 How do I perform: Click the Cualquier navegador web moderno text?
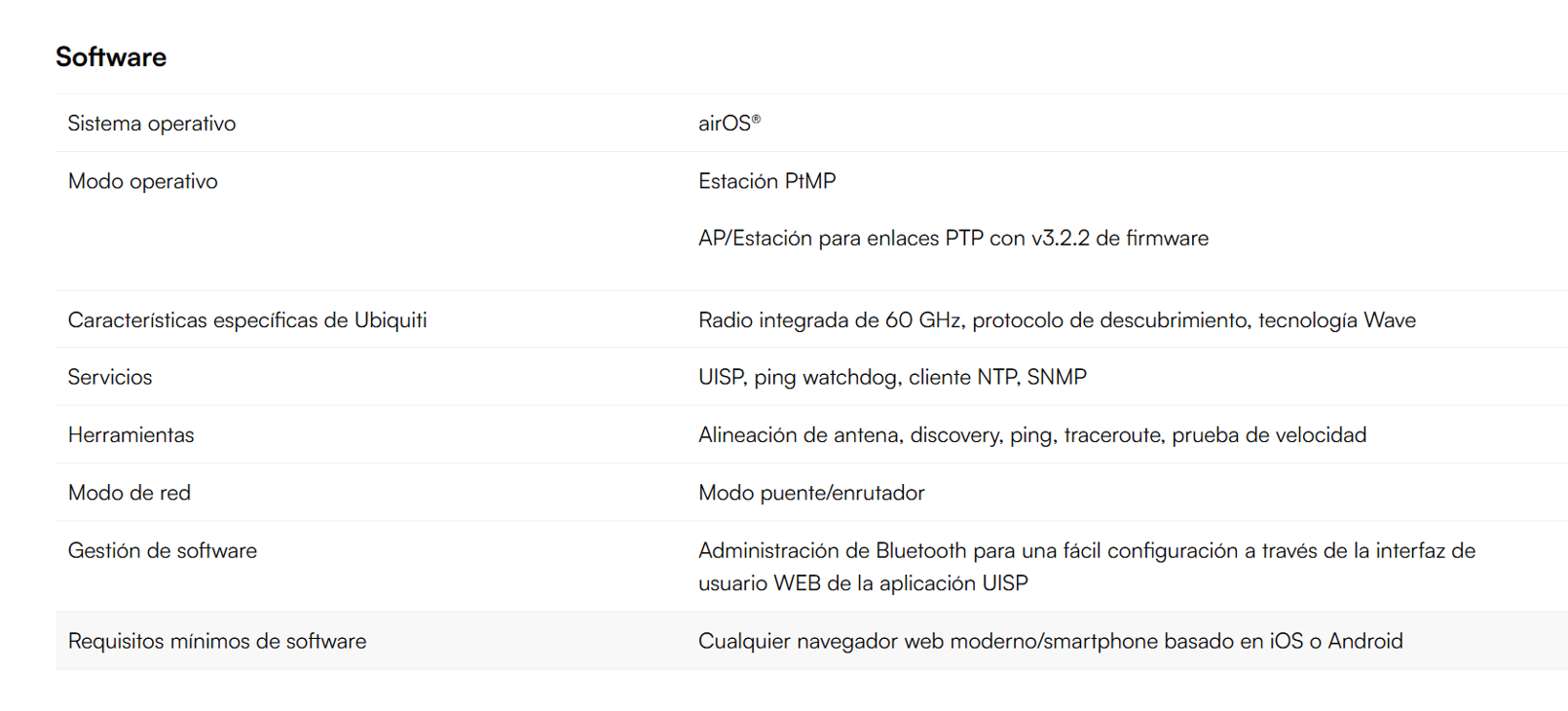click(1050, 642)
